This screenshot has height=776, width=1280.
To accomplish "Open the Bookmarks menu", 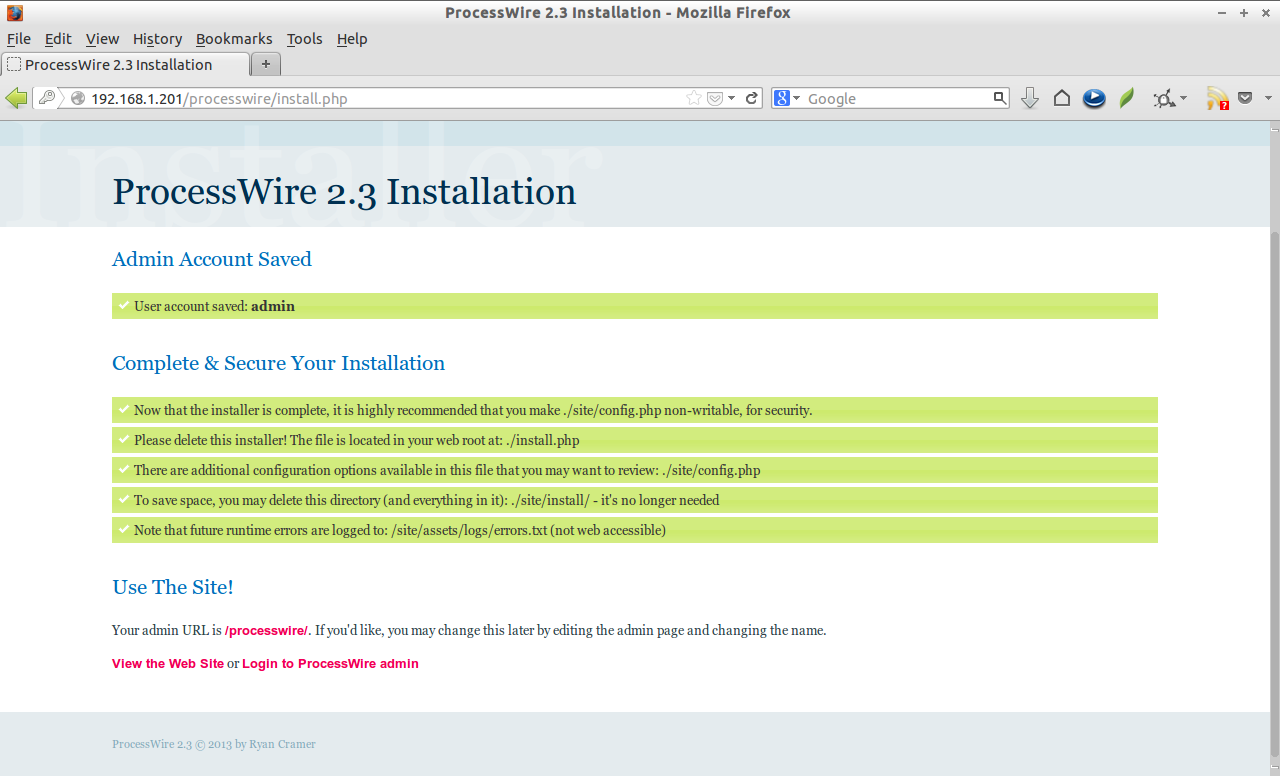I will 234,38.
